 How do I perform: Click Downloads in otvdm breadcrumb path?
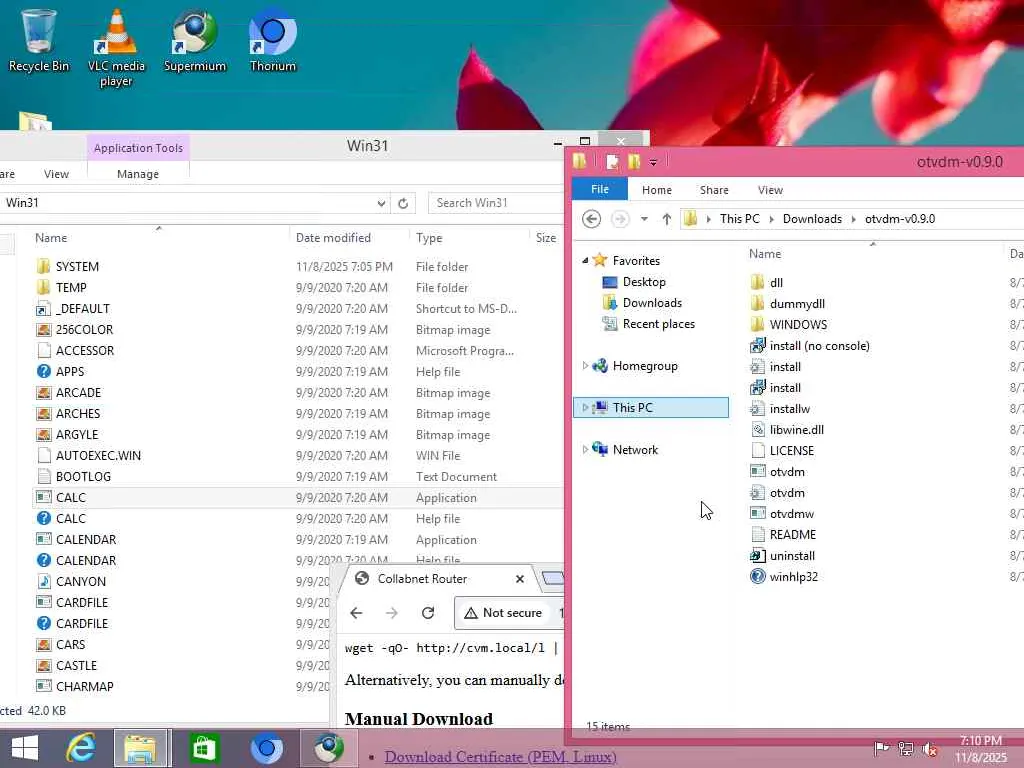pos(812,219)
